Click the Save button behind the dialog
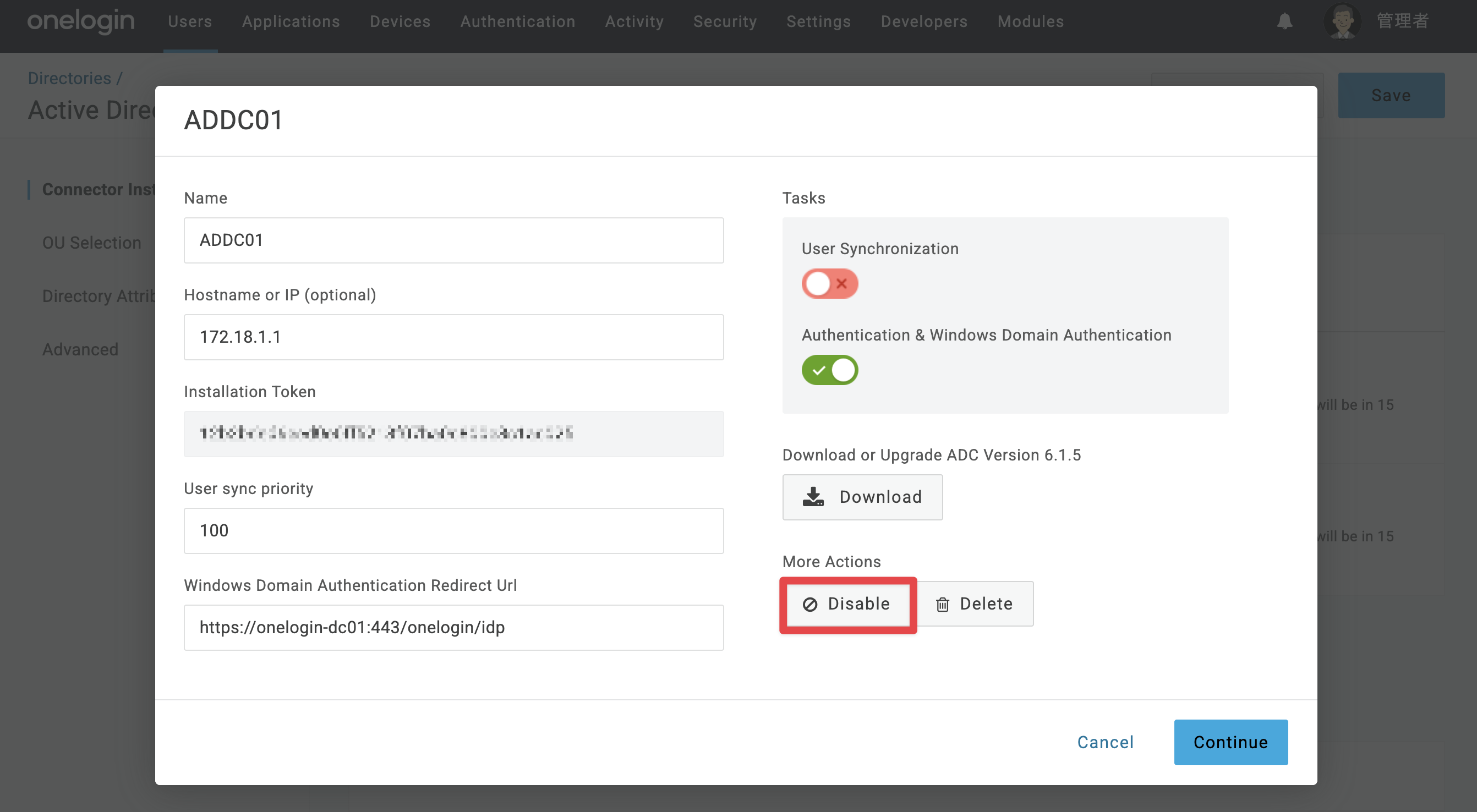1477x812 pixels. (1391, 95)
